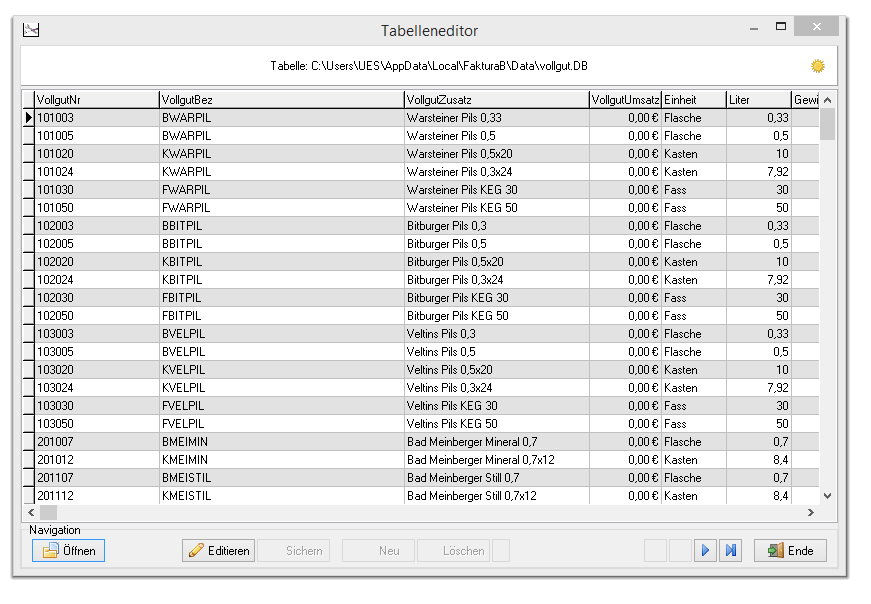Select the Liter column header

pos(758,100)
